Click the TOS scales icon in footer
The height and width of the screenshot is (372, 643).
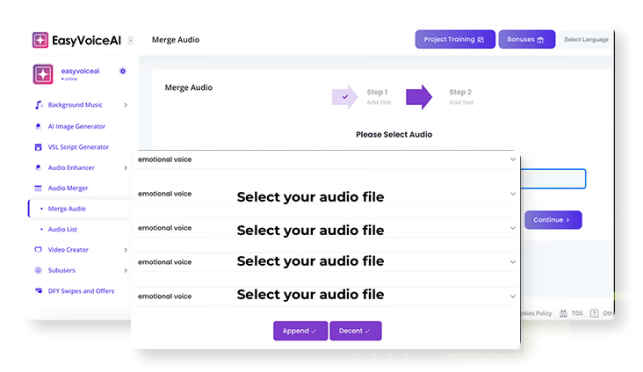coord(563,313)
